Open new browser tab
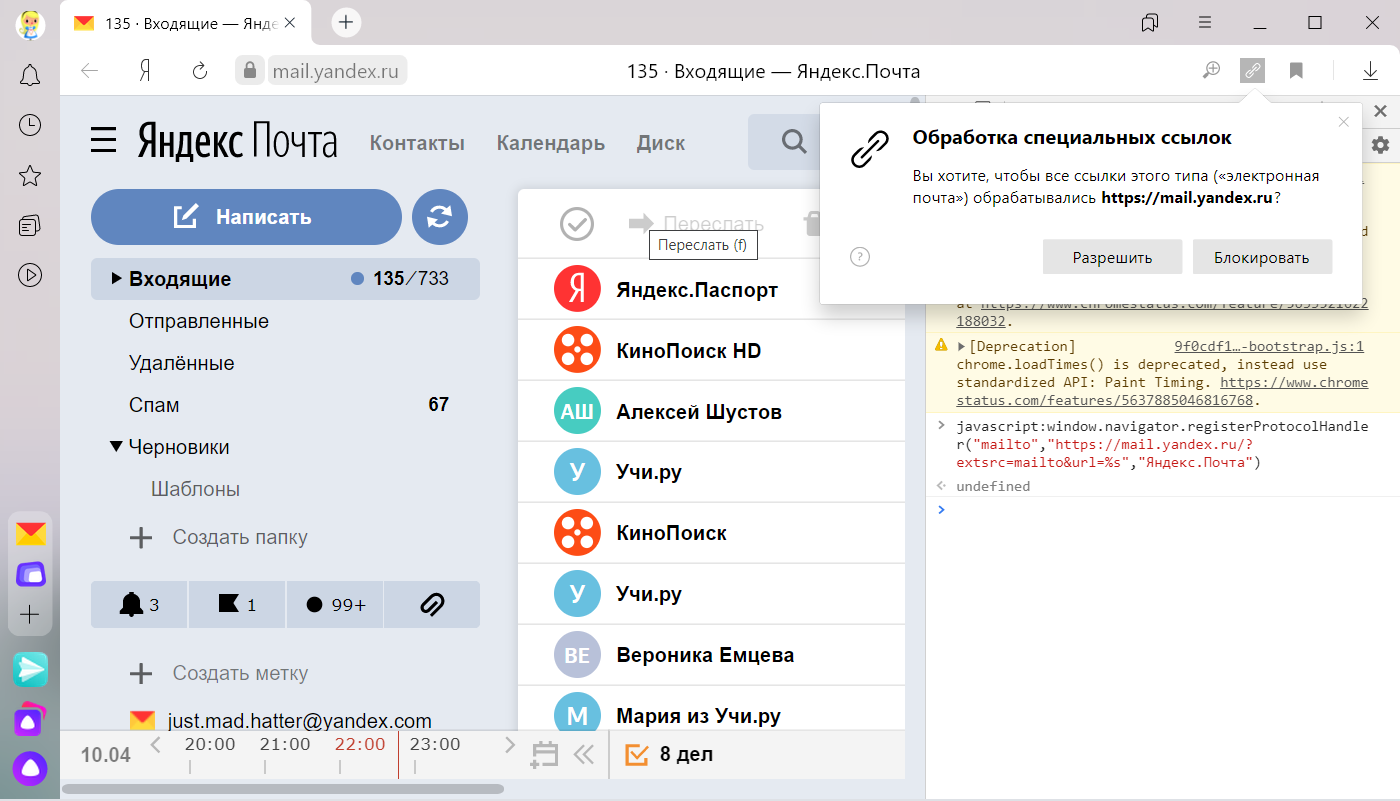Image resolution: width=1400 pixels, height=801 pixels. pyautogui.click(x=345, y=22)
